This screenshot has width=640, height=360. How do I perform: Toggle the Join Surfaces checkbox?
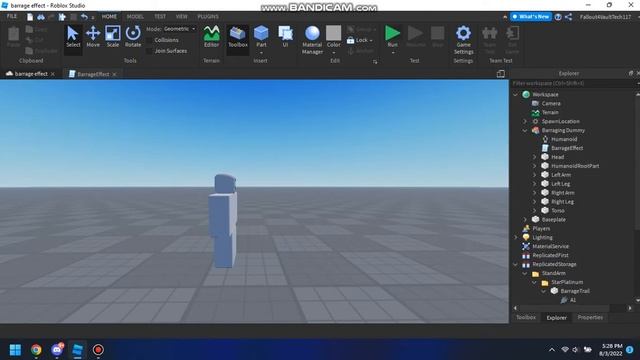[149, 51]
